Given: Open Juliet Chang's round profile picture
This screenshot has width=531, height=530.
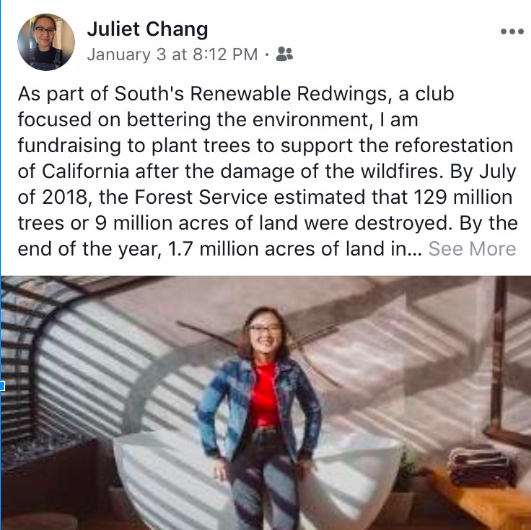Looking at the screenshot, I should tap(46, 42).
